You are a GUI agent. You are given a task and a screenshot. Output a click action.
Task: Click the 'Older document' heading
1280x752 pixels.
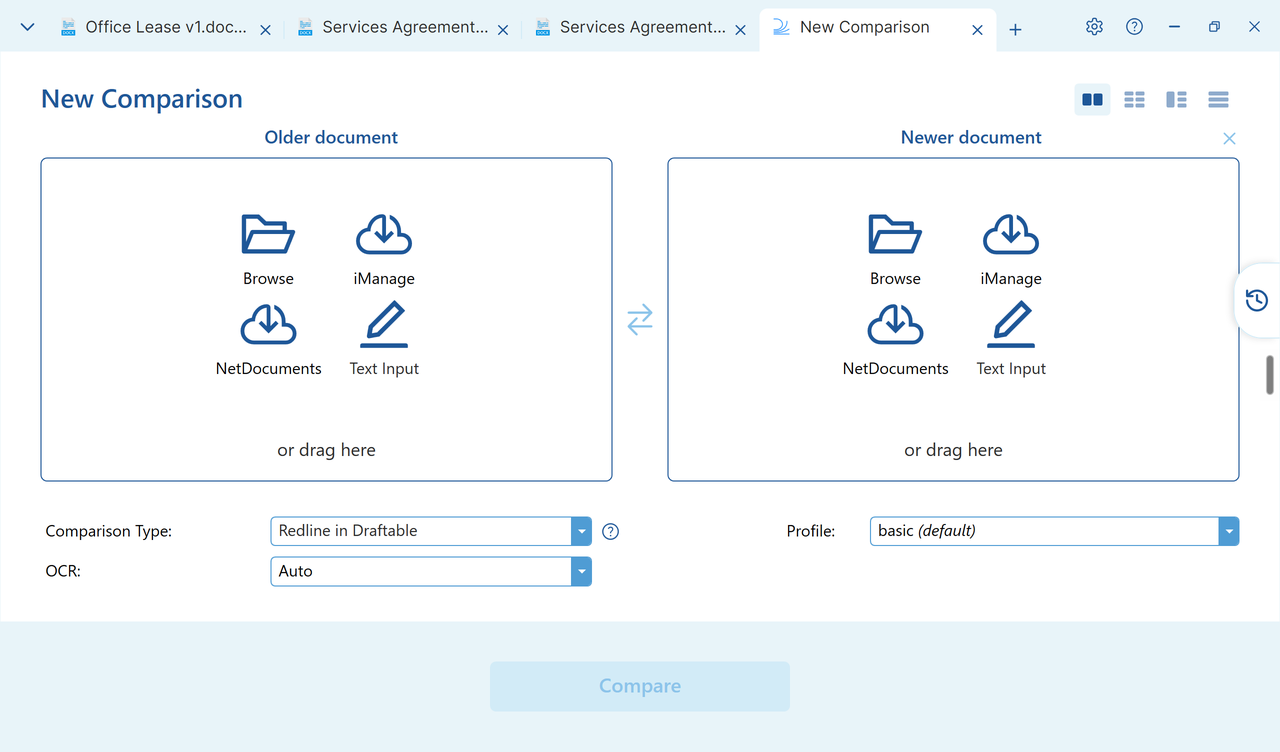(331, 138)
